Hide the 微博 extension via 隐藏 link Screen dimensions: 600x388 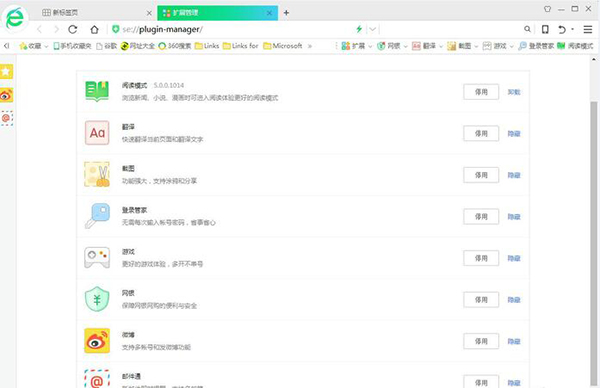514,341
